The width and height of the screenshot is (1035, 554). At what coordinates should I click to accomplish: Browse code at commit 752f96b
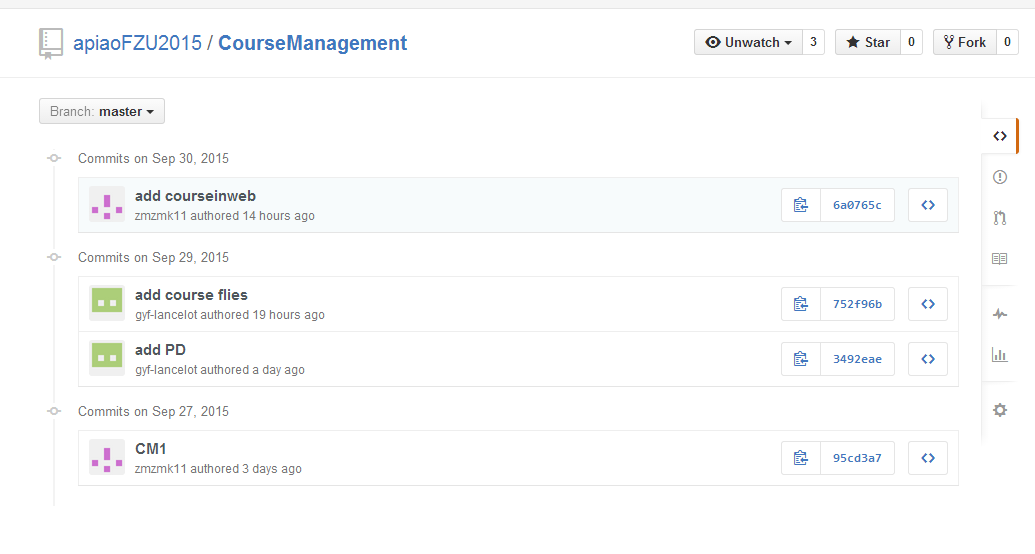click(928, 304)
